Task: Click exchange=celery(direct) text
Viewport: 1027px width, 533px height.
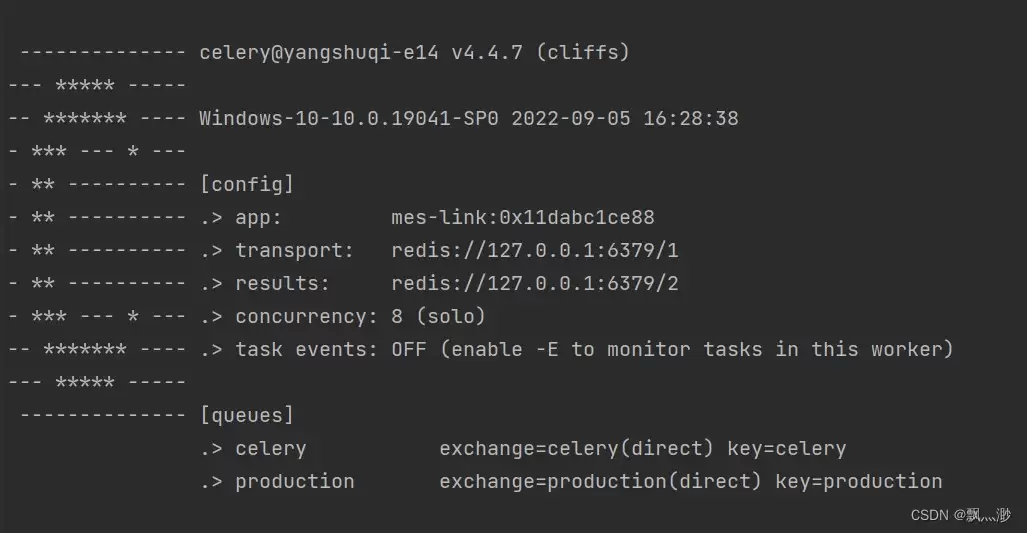Action: point(576,449)
